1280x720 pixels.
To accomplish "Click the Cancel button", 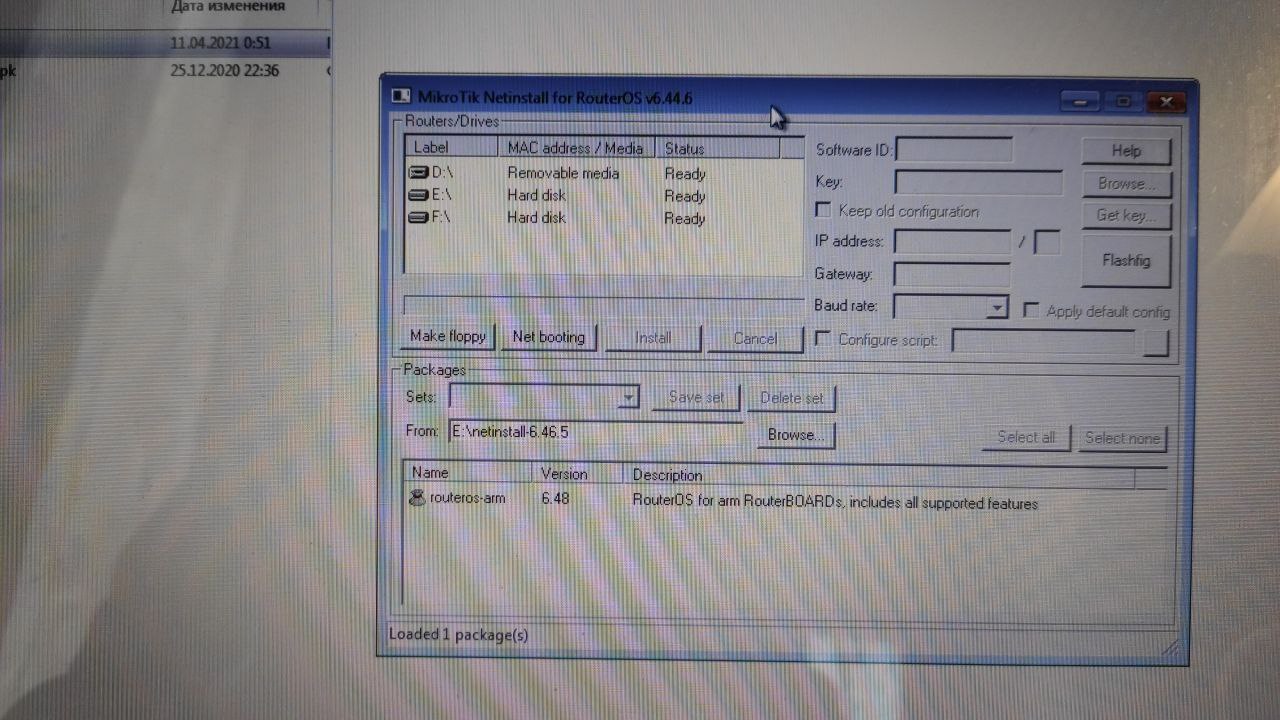I will [755, 339].
